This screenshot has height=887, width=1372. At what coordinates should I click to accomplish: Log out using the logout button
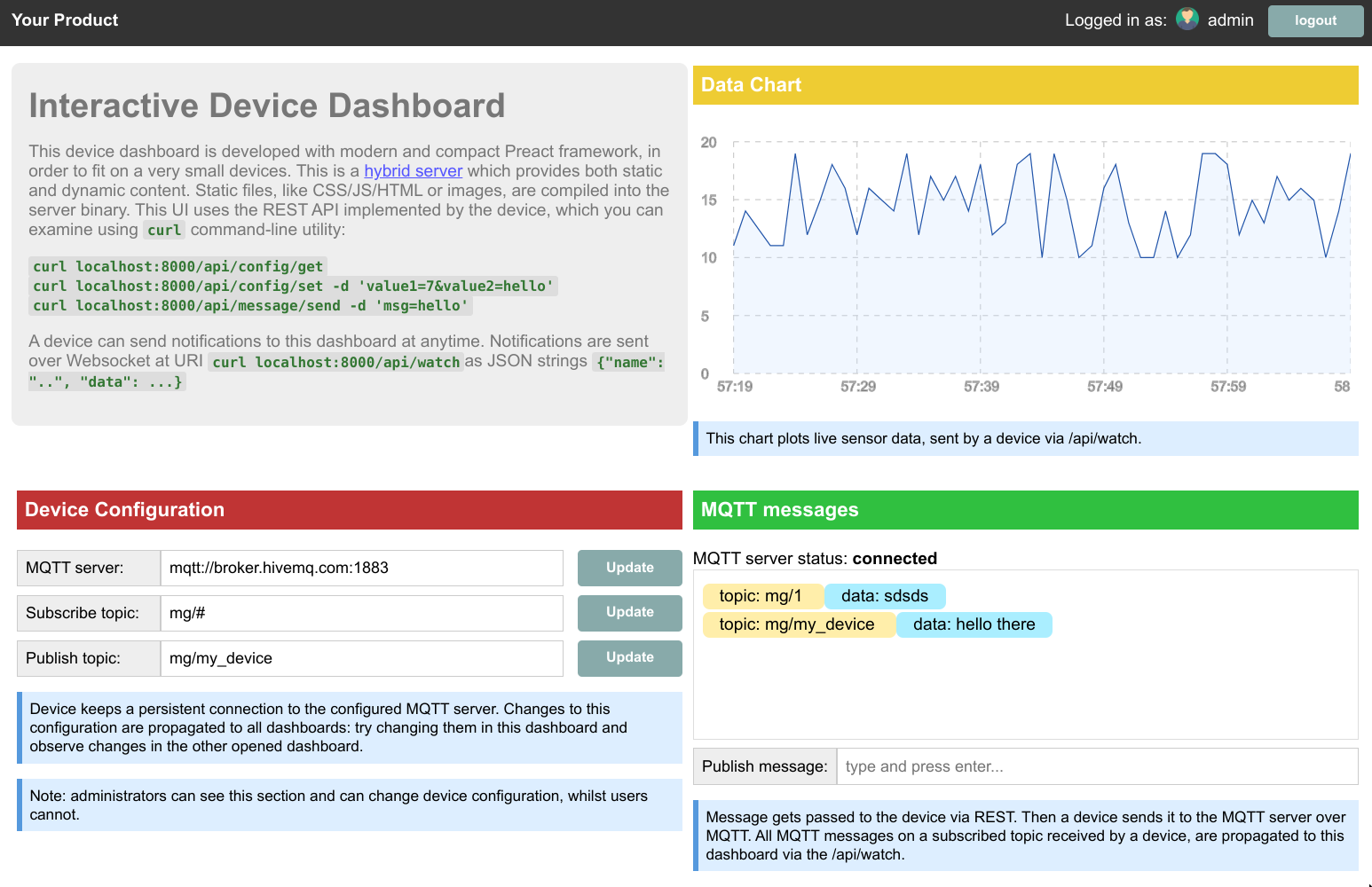pyautogui.click(x=1315, y=20)
